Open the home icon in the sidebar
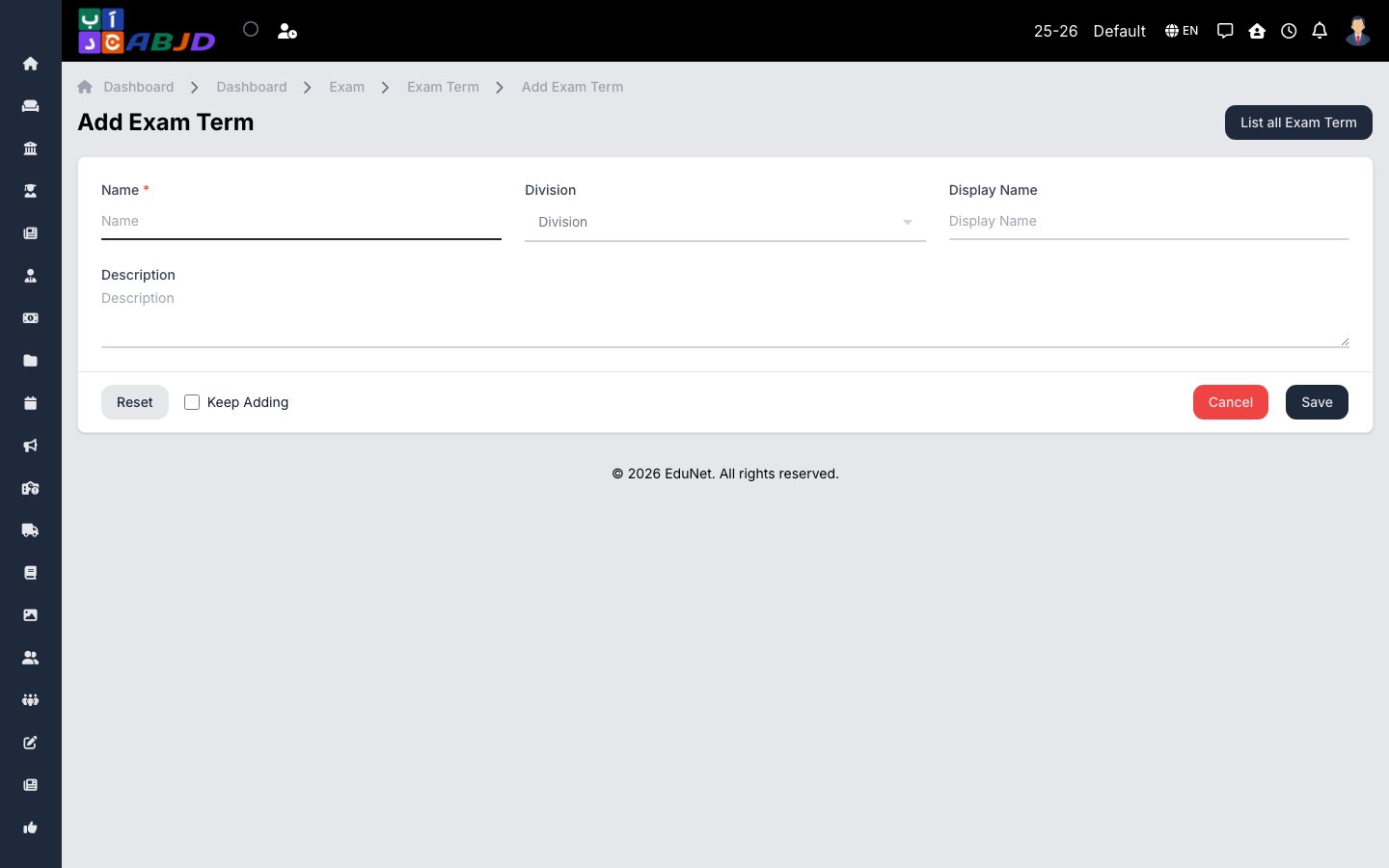Image resolution: width=1389 pixels, height=868 pixels. pos(30,64)
